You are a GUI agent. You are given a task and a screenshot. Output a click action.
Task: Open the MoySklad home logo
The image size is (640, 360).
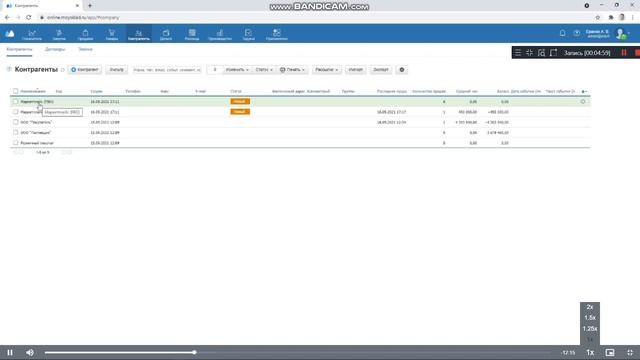[x=10, y=33]
